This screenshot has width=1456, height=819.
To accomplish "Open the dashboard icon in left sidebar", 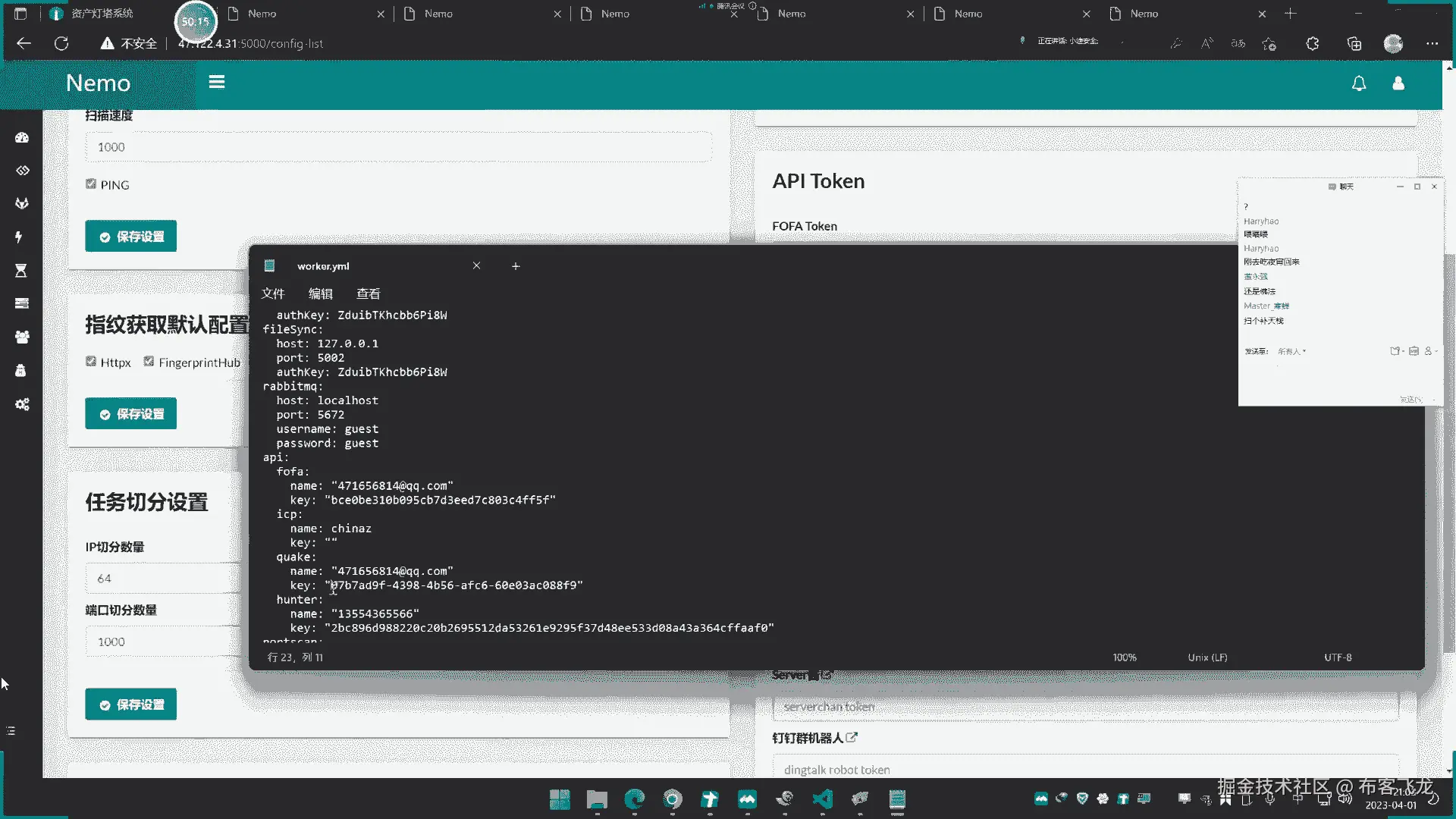I will coord(22,137).
